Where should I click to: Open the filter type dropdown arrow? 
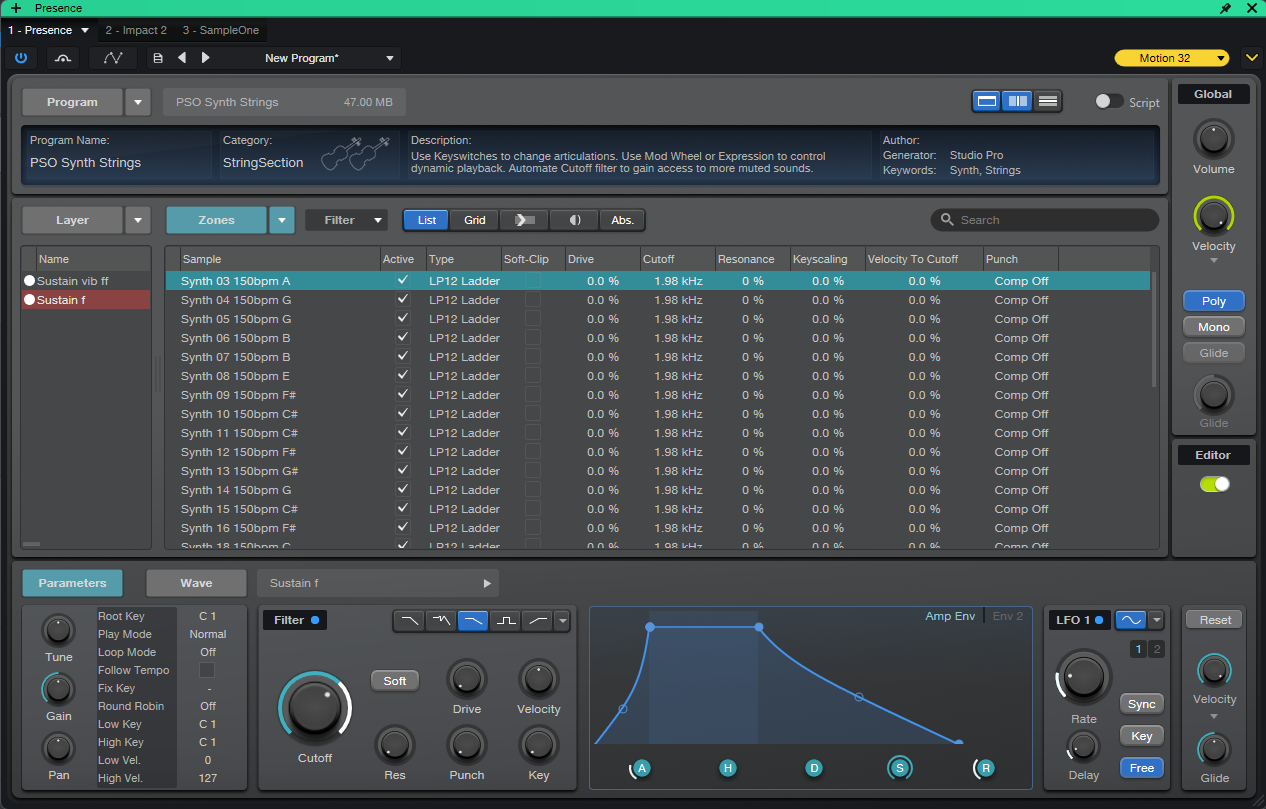[562, 621]
